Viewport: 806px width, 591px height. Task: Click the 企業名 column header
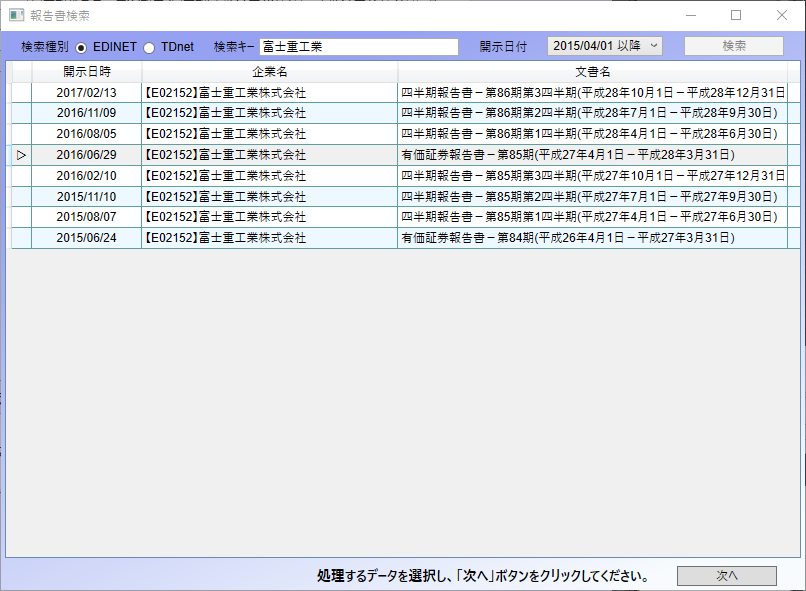pos(269,72)
